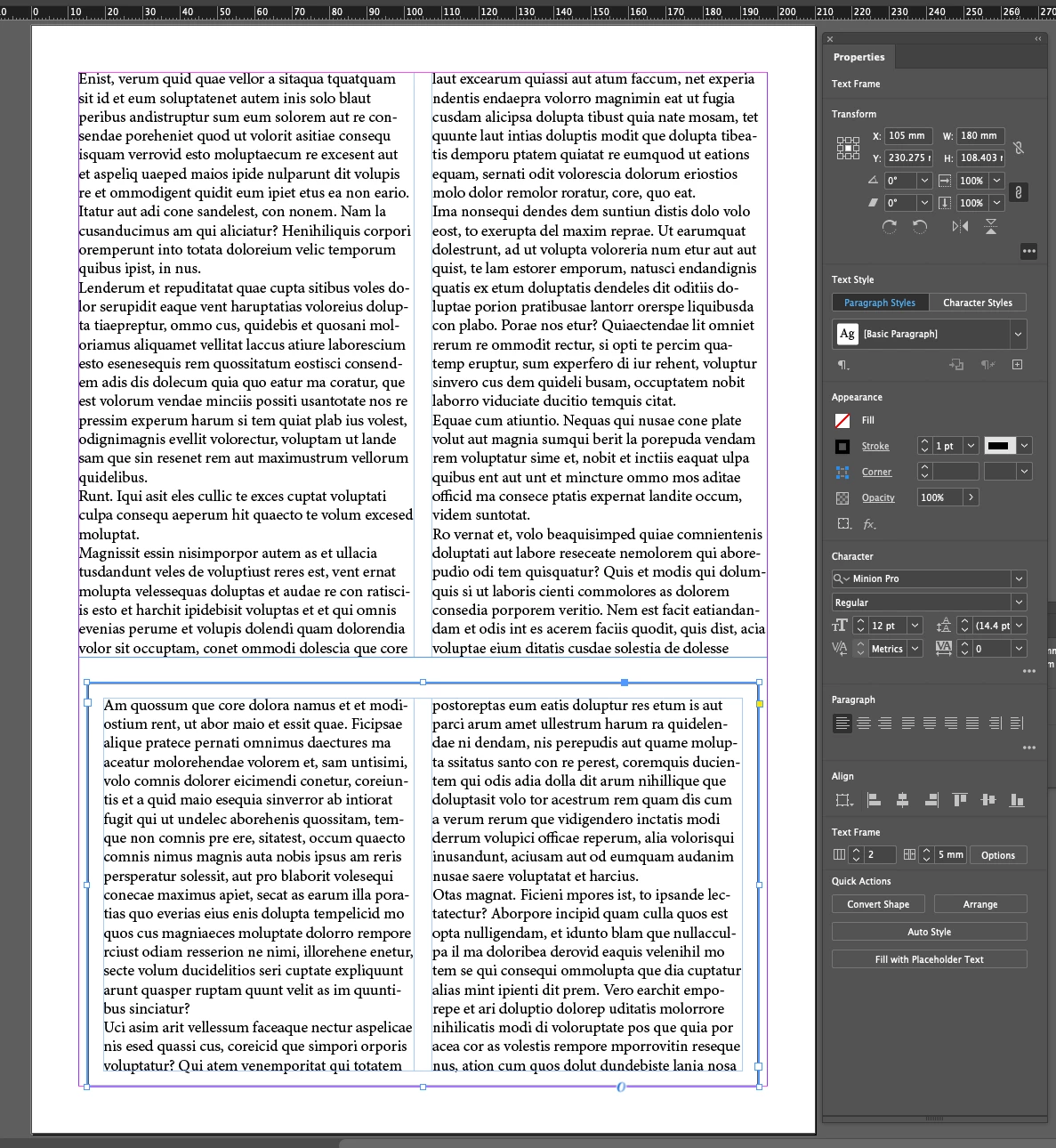Click the reference point locator grid

pyautogui.click(x=848, y=148)
